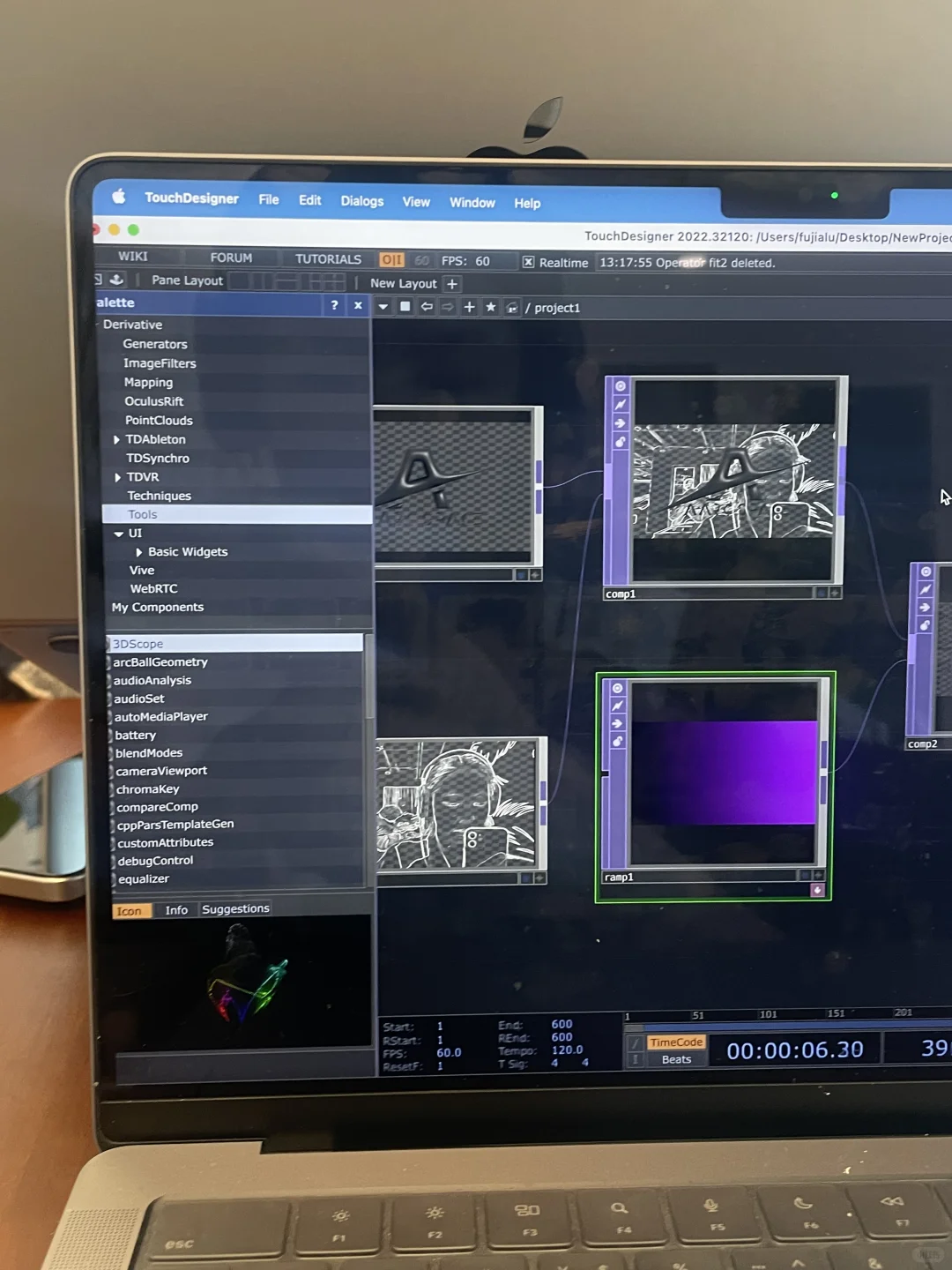Select Mapping in the palette tree
The width and height of the screenshot is (952, 1270).
click(x=148, y=383)
